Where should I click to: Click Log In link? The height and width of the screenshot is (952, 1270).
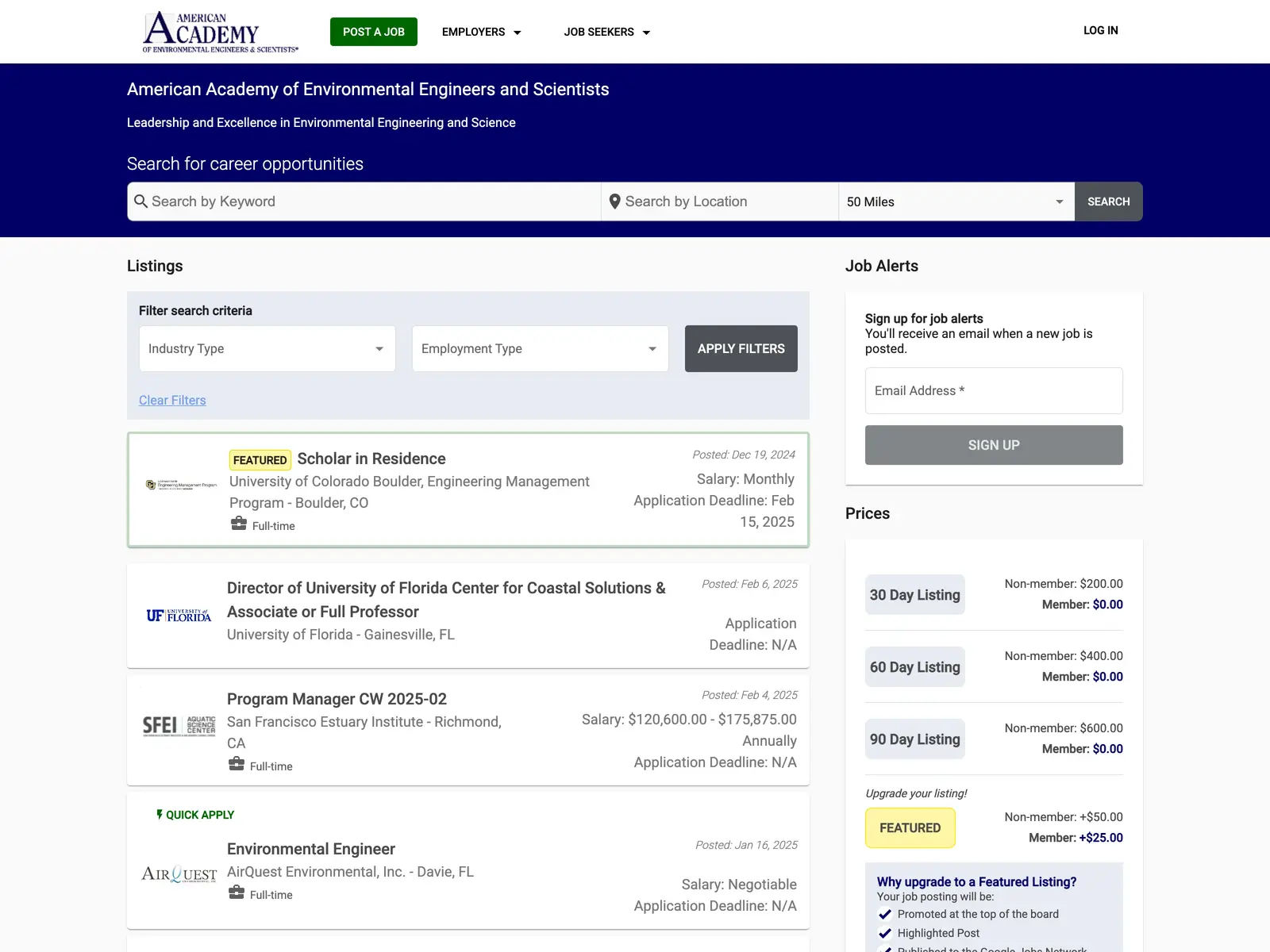(1101, 30)
